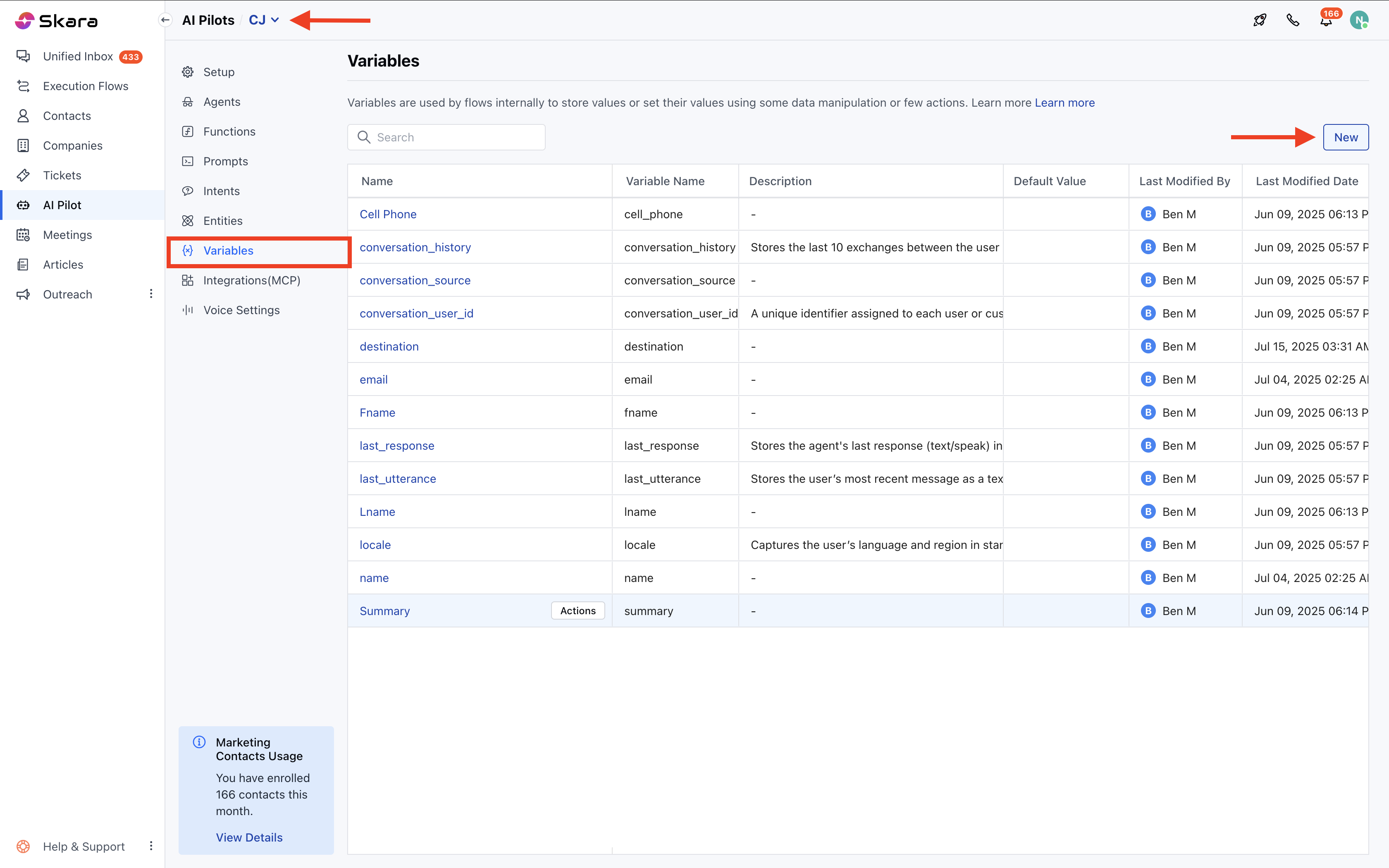Follow the Learn more link
1389x868 pixels.
click(x=1064, y=103)
